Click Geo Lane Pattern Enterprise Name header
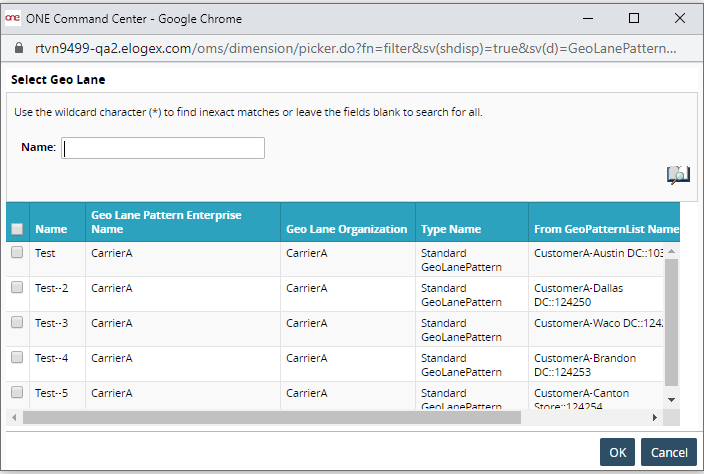Screen dimensions: 704x474 click(x=166, y=222)
